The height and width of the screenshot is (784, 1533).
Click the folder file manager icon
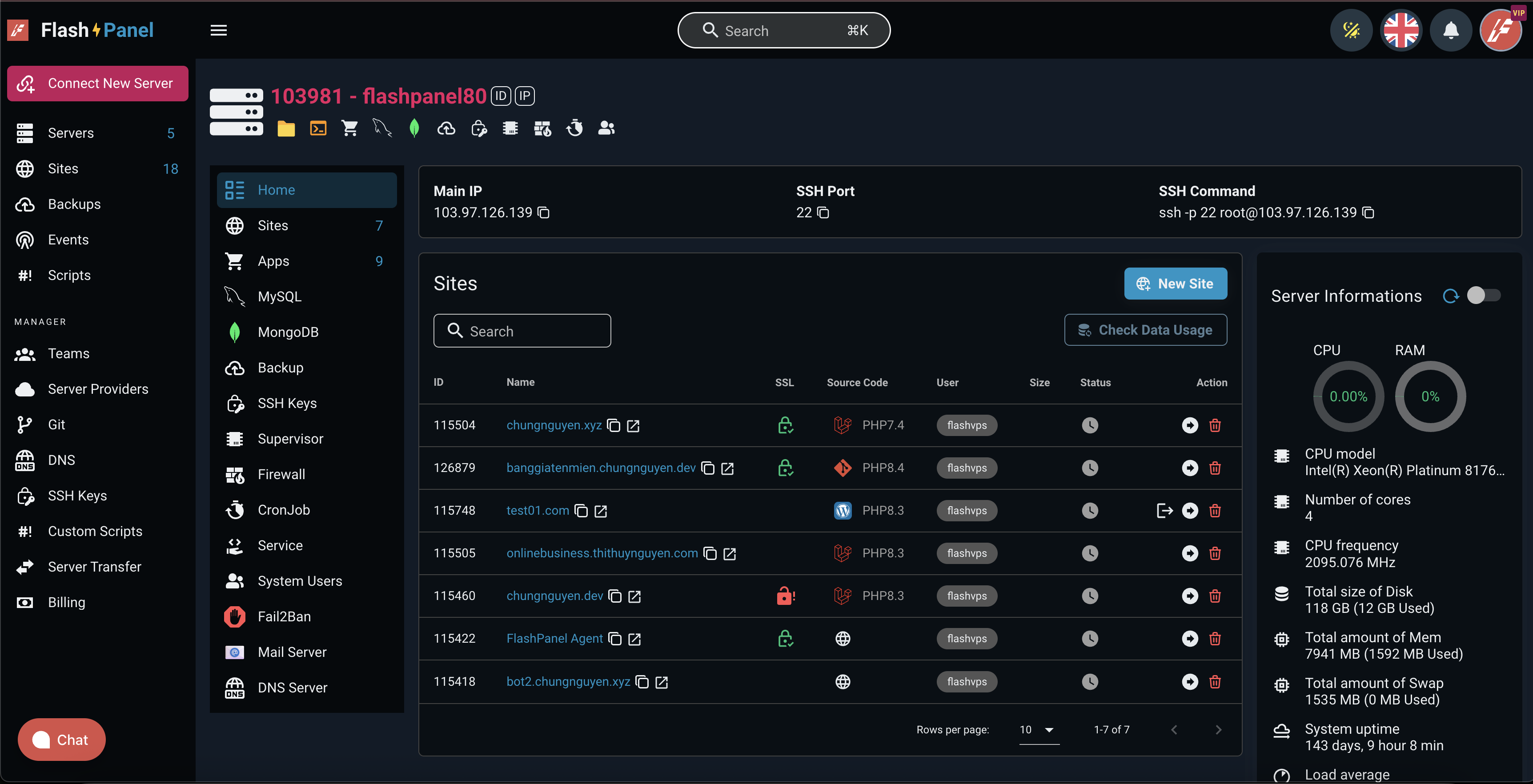(286, 128)
